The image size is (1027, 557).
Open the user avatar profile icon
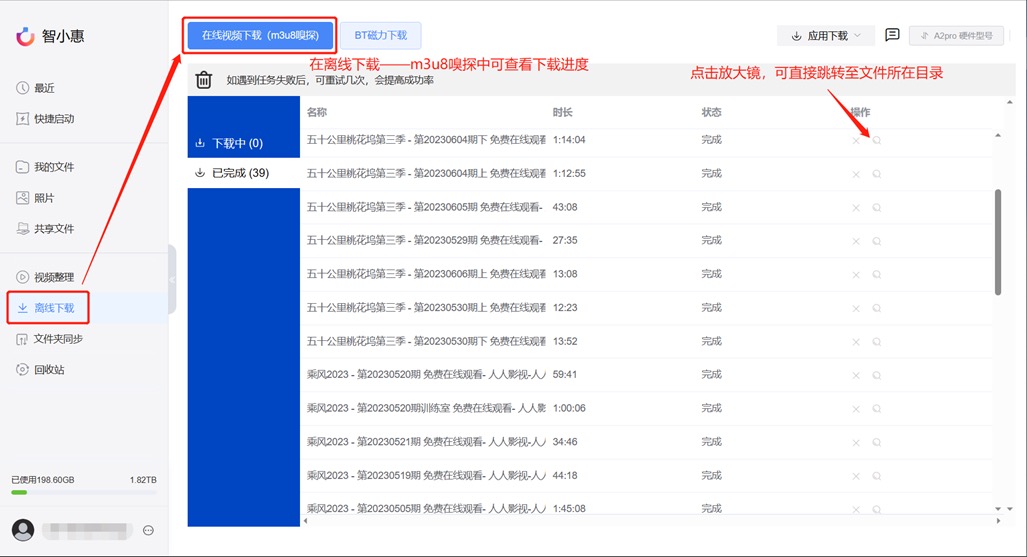pyautogui.click(x=23, y=530)
